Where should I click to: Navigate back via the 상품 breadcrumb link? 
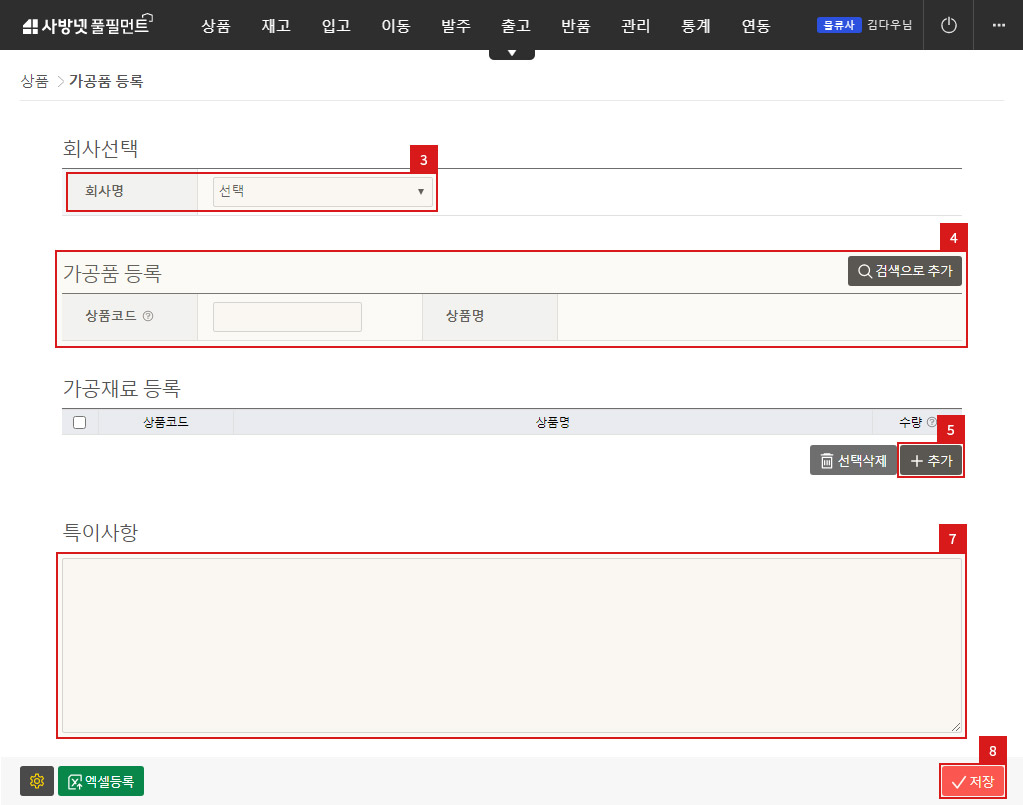(x=34, y=81)
